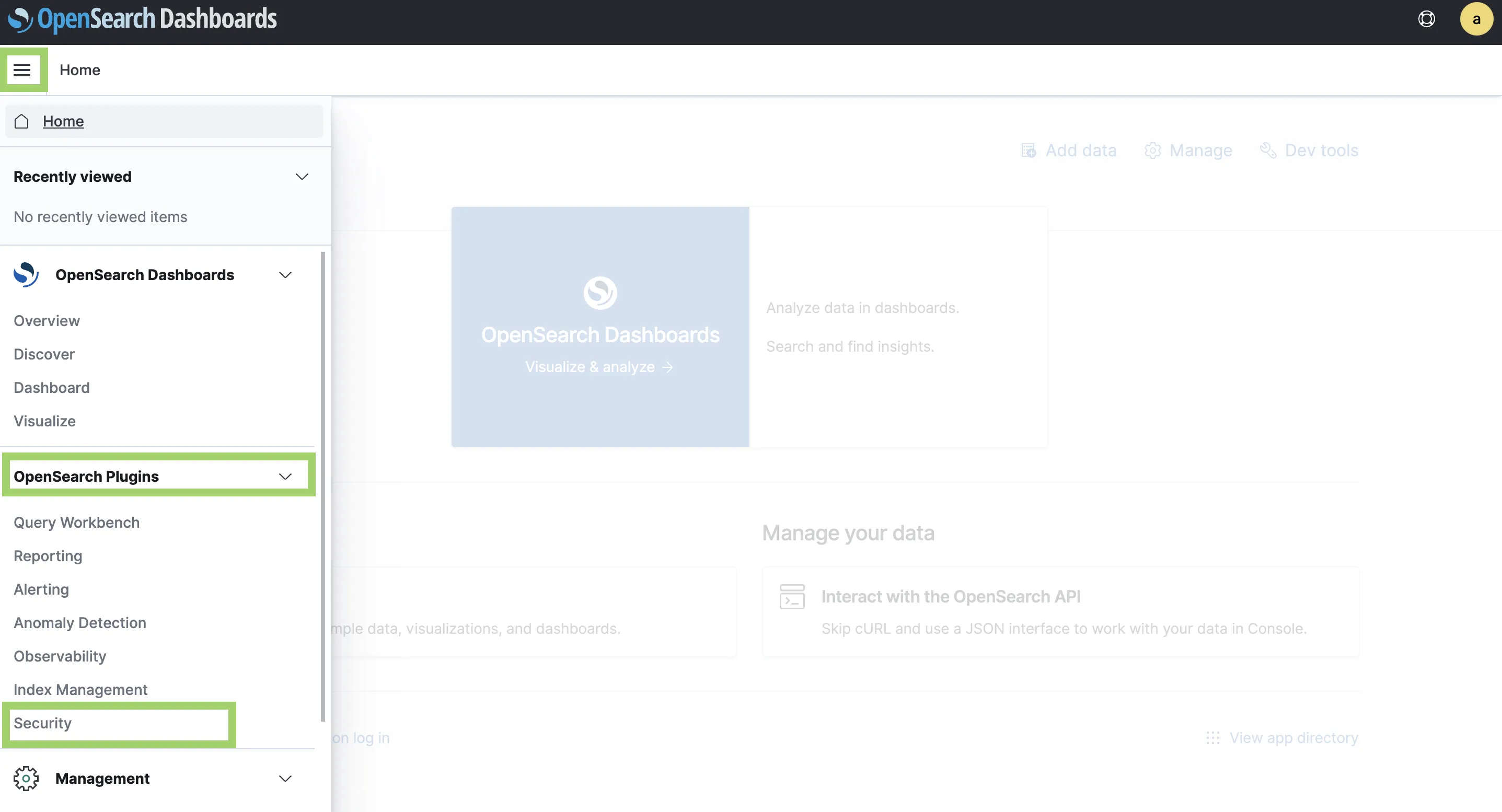The image size is (1502, 812).
Task: Click the hamburger menu toggle icon
Action: (x=22, y=70)
